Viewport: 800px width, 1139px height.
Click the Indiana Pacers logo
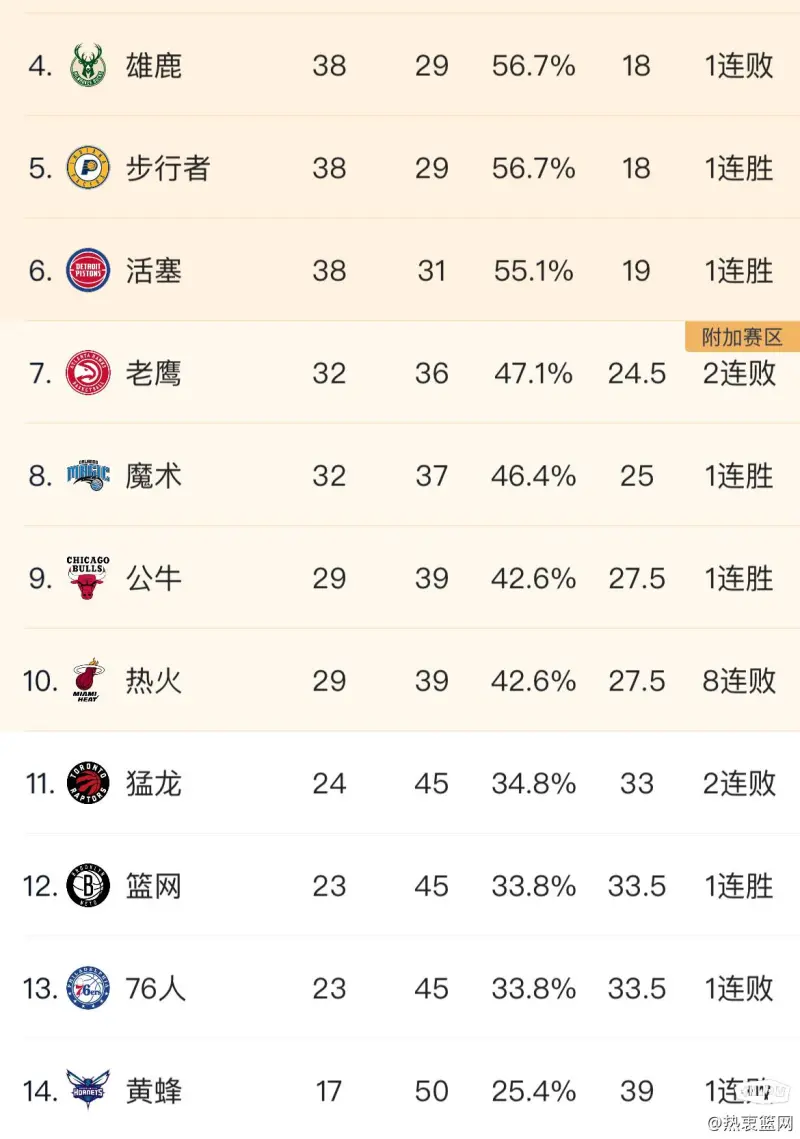pos(88,168)
